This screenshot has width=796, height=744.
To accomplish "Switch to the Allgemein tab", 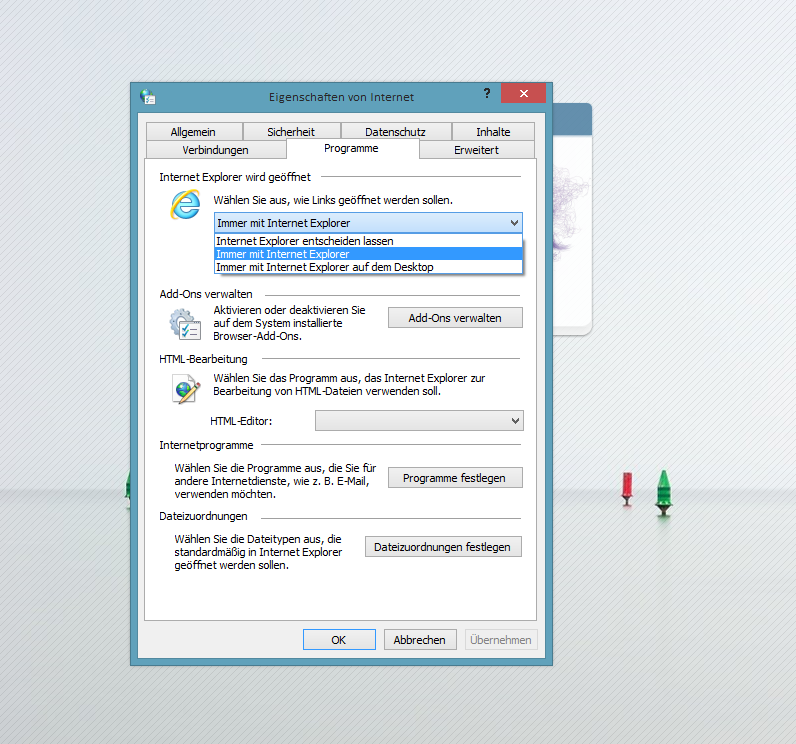I will 193,132.
